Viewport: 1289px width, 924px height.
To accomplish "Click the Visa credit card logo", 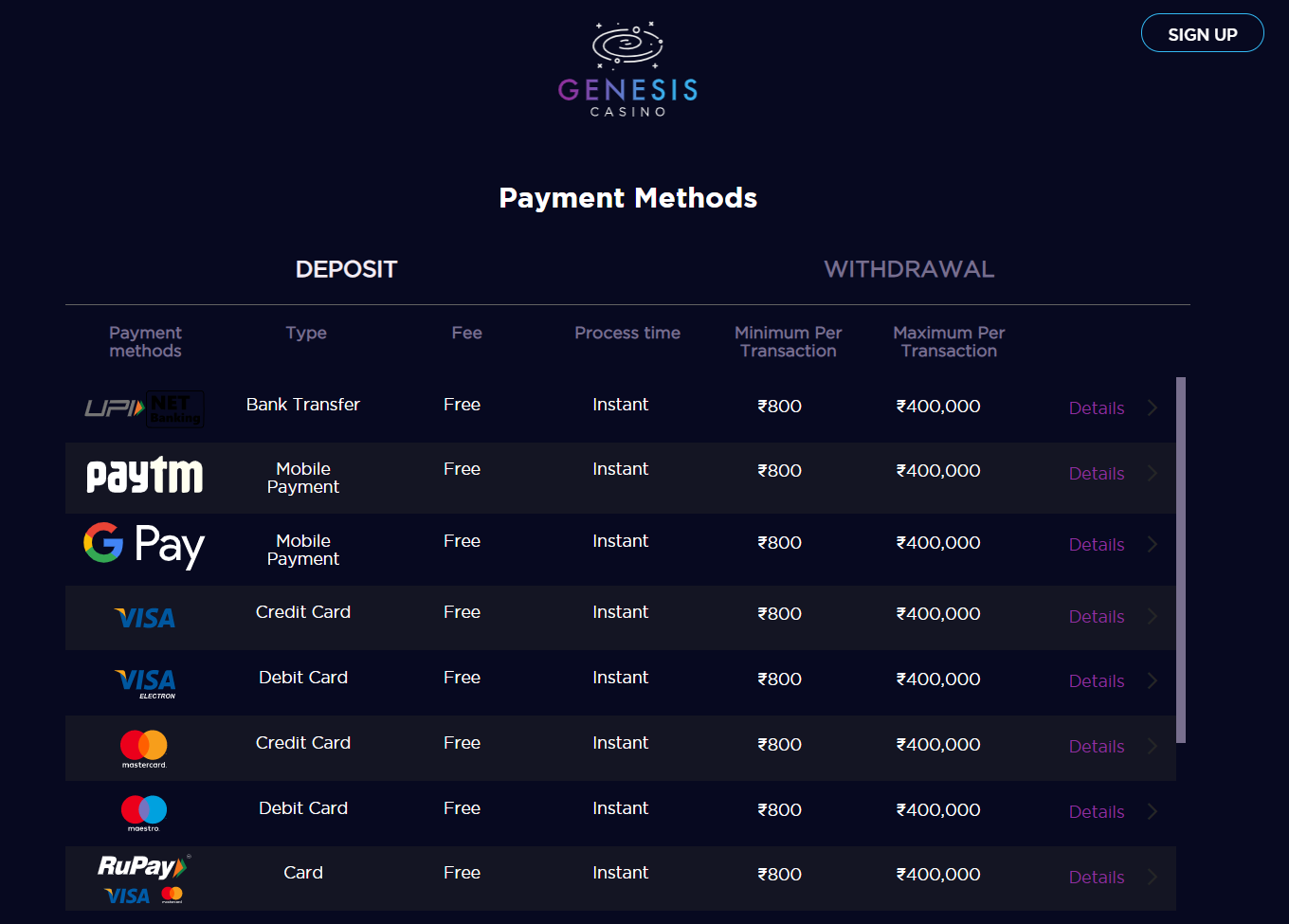I will tap(144, 618).
